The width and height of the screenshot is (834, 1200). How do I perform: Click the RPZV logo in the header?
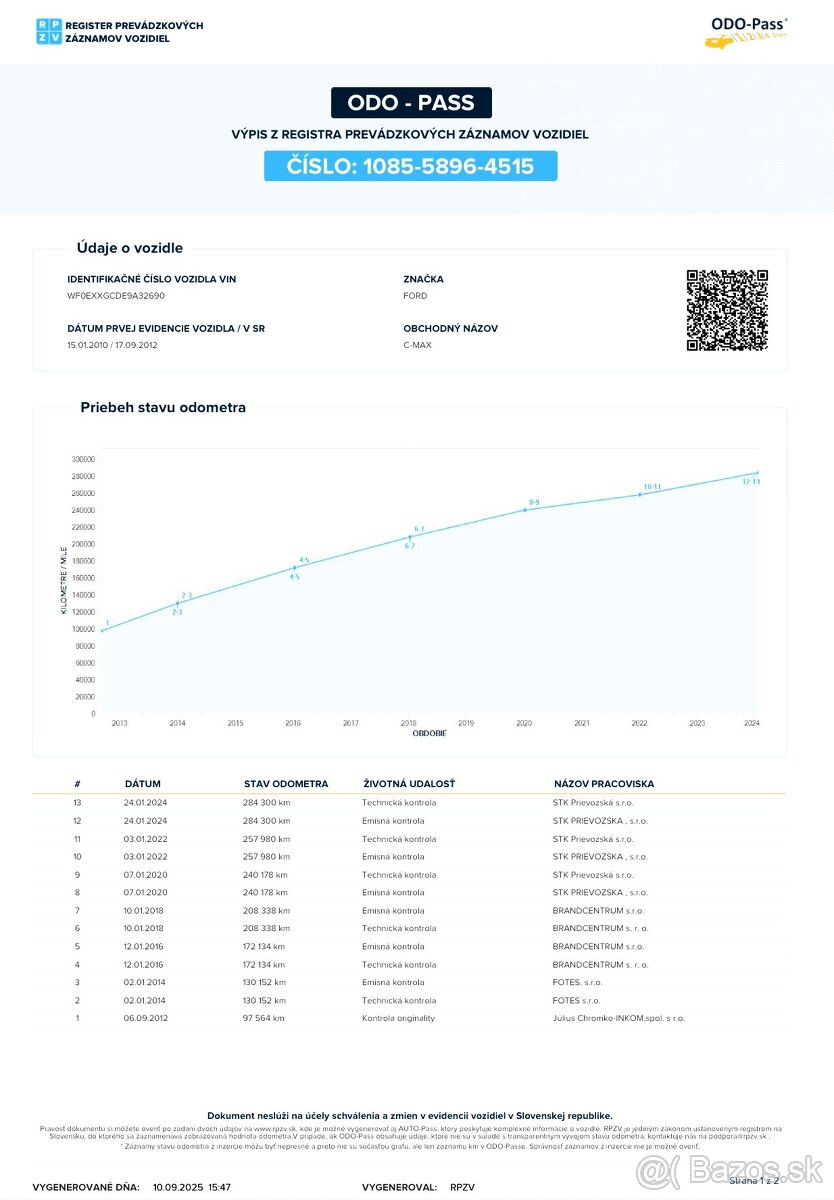pos(47,31)
